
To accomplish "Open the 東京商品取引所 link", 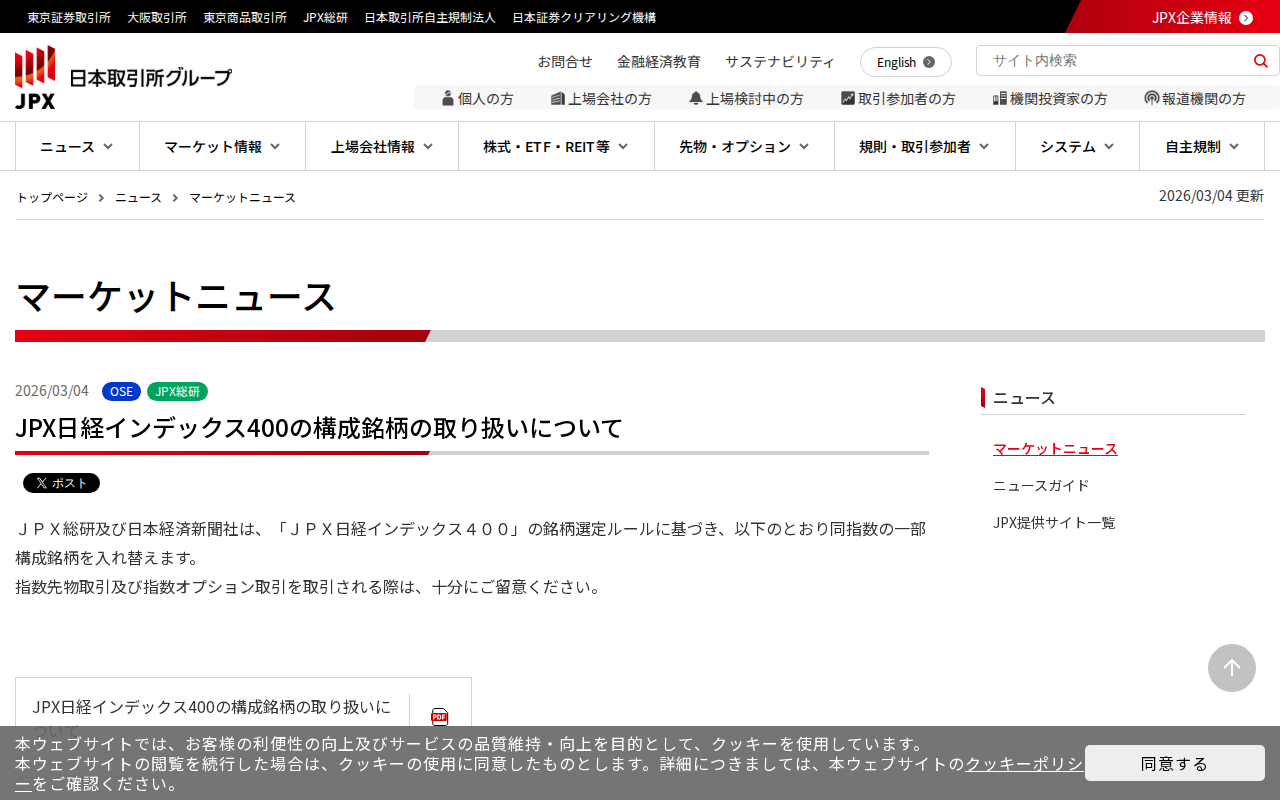I will tap(245, 17).
